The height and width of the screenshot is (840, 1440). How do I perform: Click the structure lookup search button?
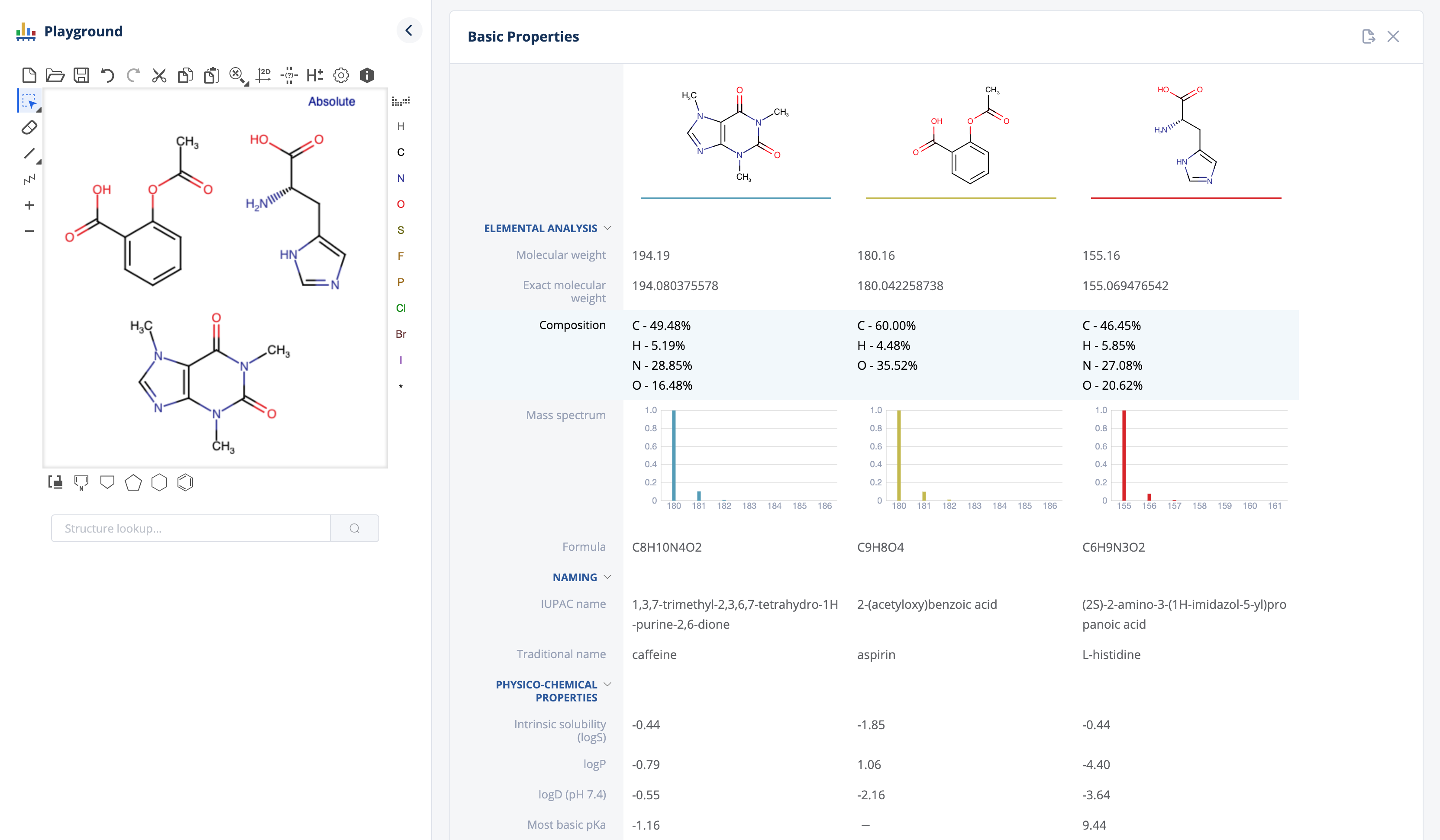coord(354,529)
